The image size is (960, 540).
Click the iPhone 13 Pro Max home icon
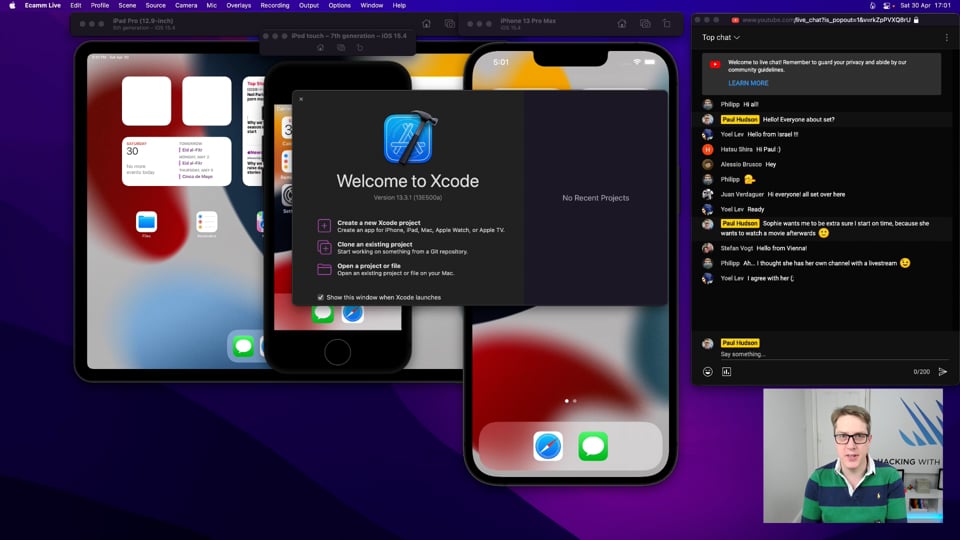[621, 24]
